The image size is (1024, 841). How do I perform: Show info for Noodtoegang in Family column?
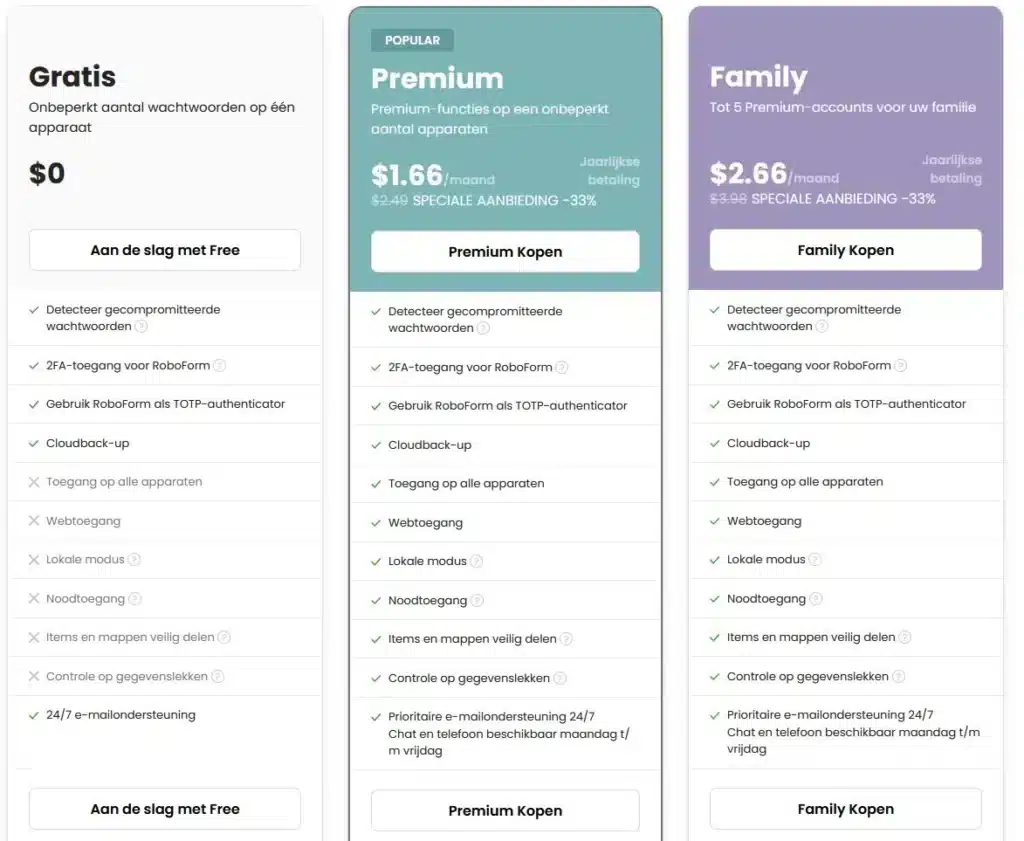816,599
